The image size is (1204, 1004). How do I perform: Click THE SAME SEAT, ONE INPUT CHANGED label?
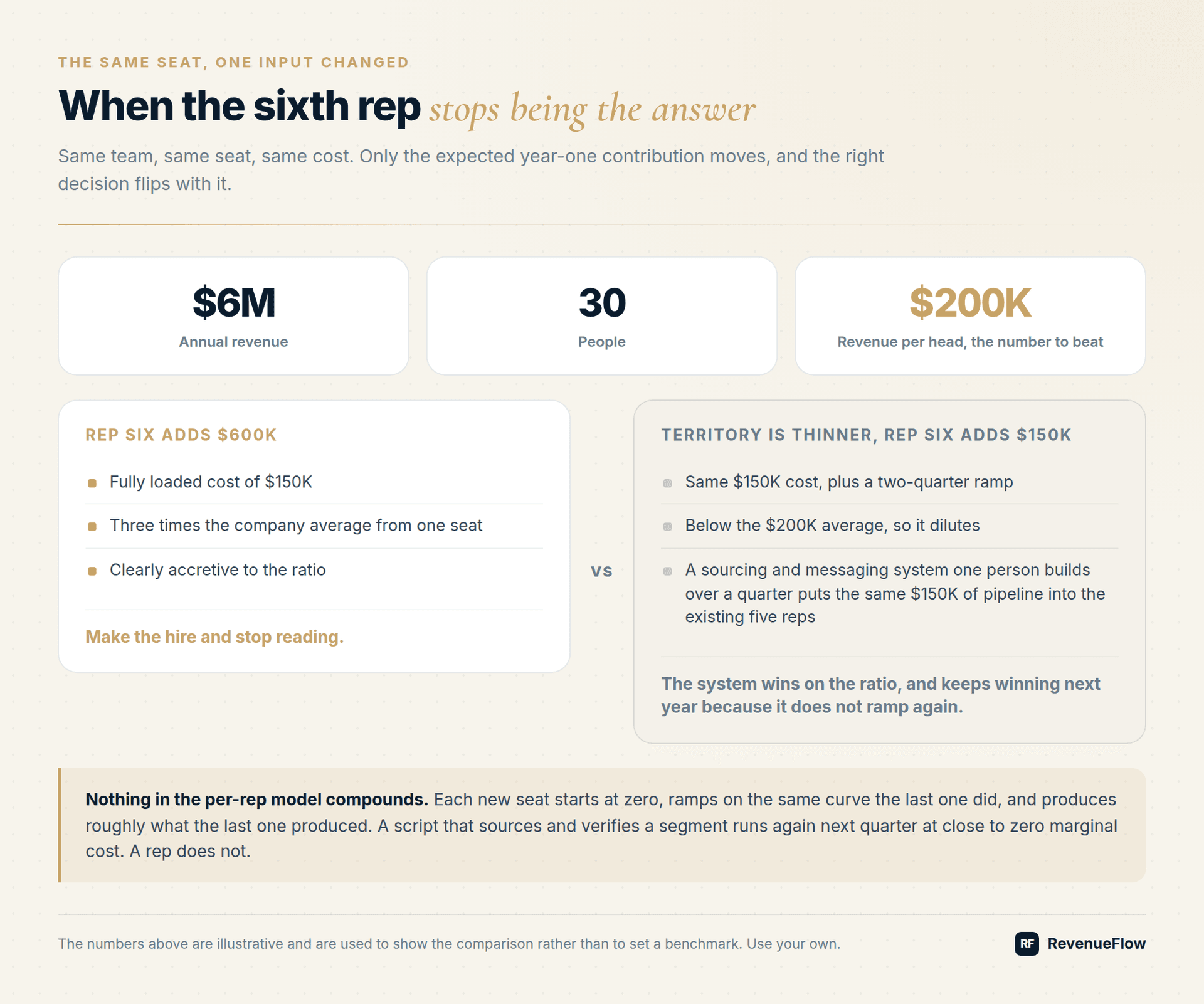tap(233, 62)
